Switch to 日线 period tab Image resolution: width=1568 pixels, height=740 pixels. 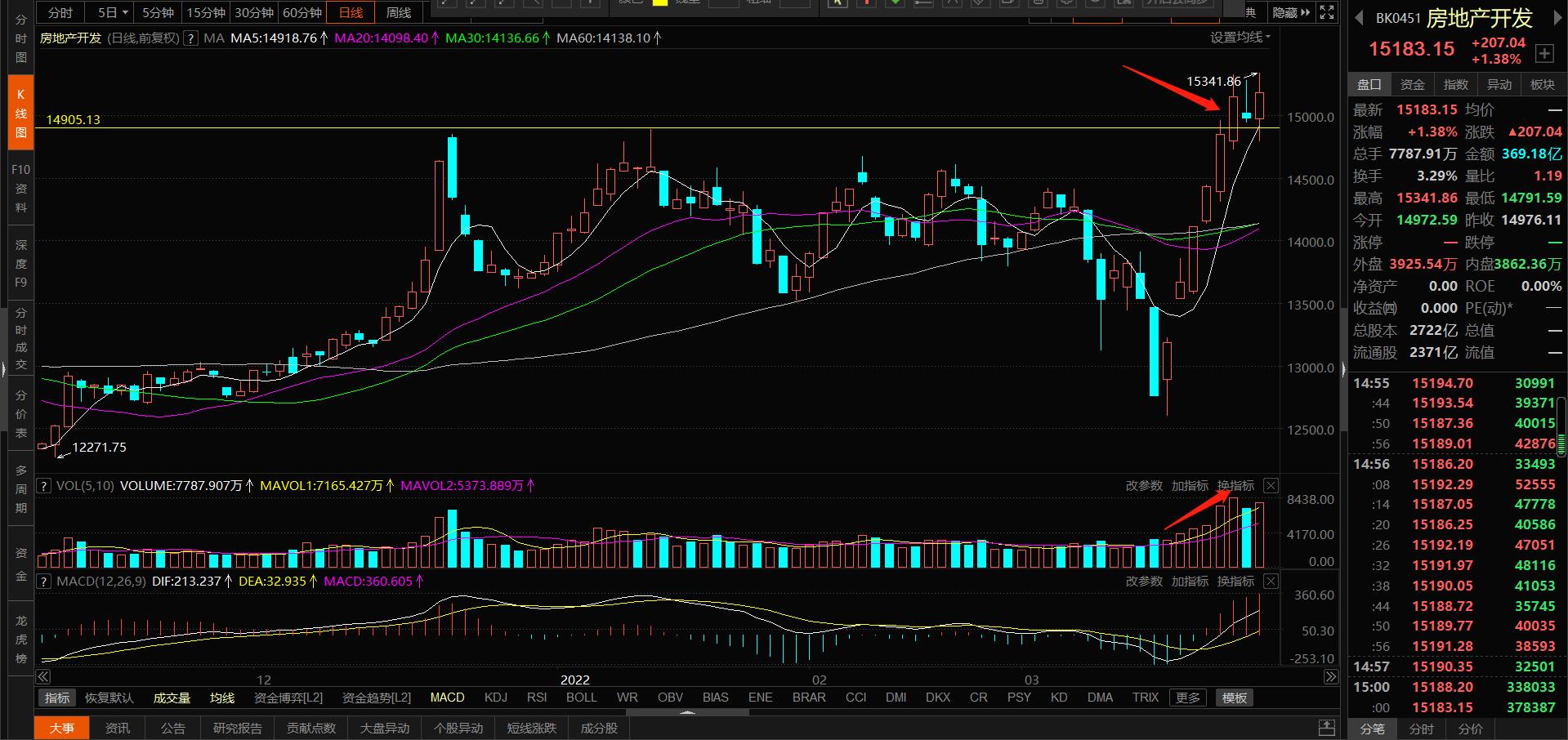click(351, 13)
